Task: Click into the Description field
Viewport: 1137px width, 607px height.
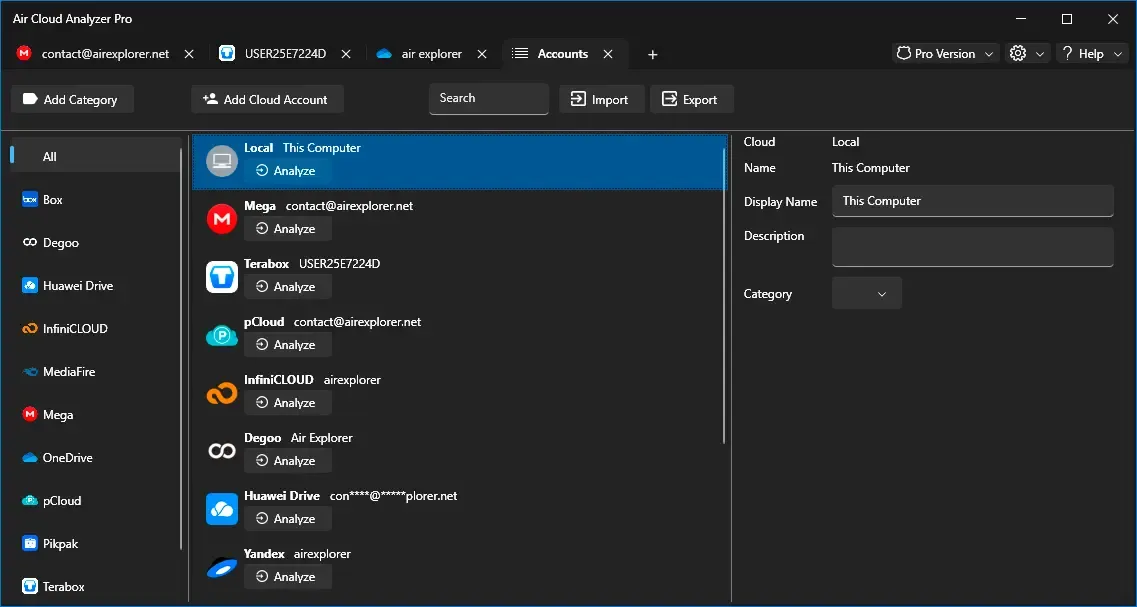Action: pos(972,247)
